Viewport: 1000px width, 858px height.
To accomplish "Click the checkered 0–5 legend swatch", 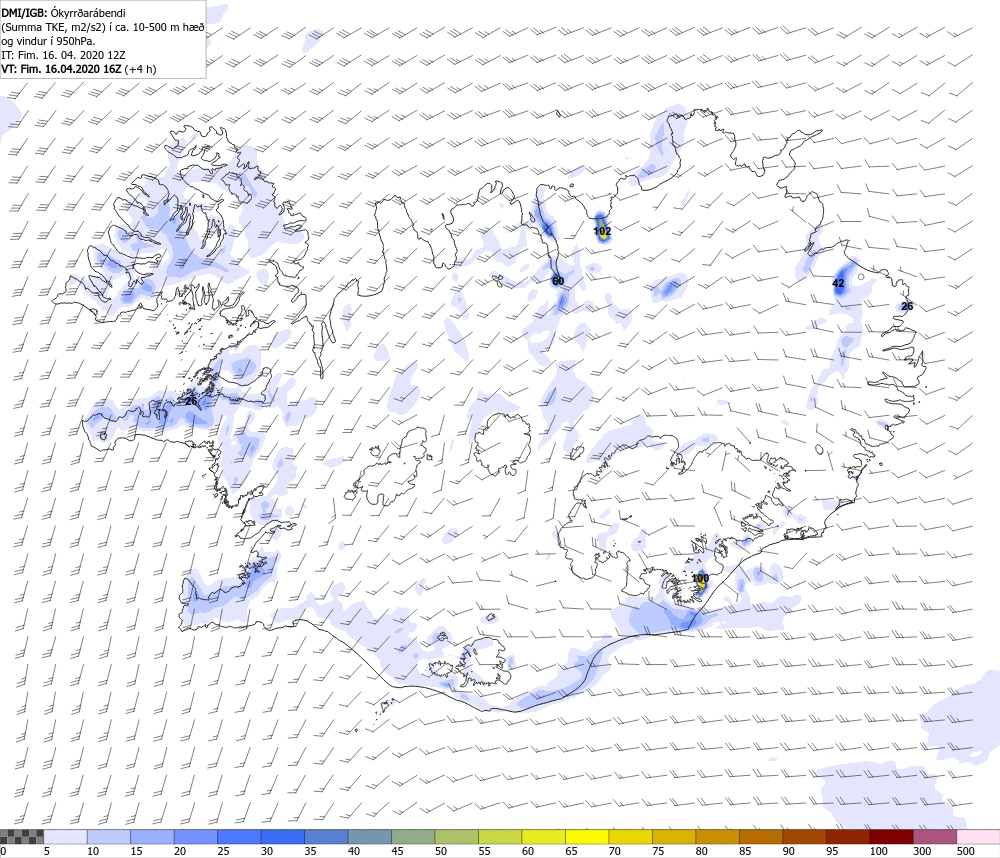I will point(22,837).
